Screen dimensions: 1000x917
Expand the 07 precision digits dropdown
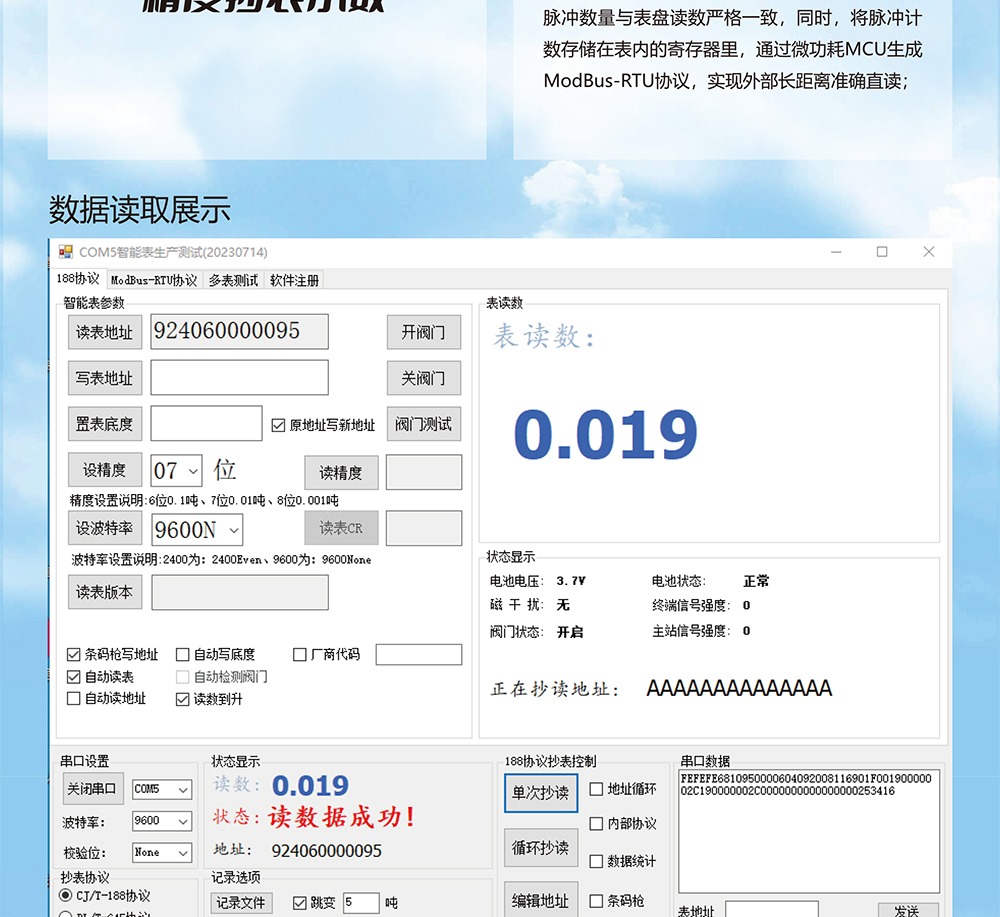[x=177, y=471]
